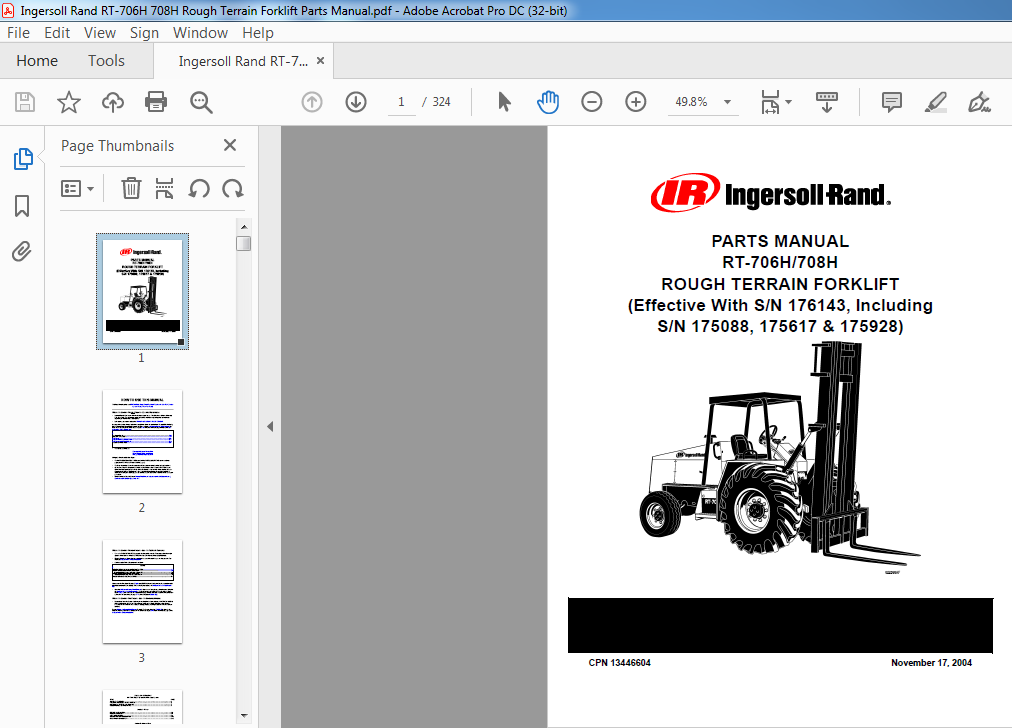
Task: Collapse the navigation pane with left arrow
Action: [270, 427]
